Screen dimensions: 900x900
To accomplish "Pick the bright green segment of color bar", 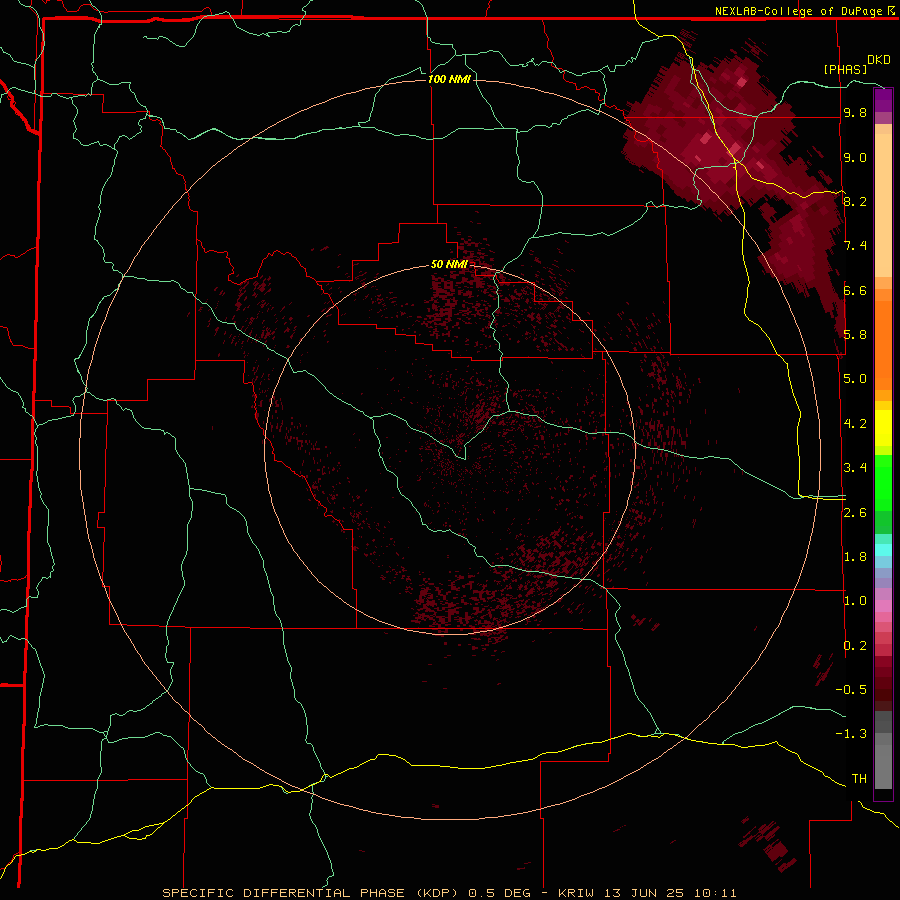I will pos(883,483).
